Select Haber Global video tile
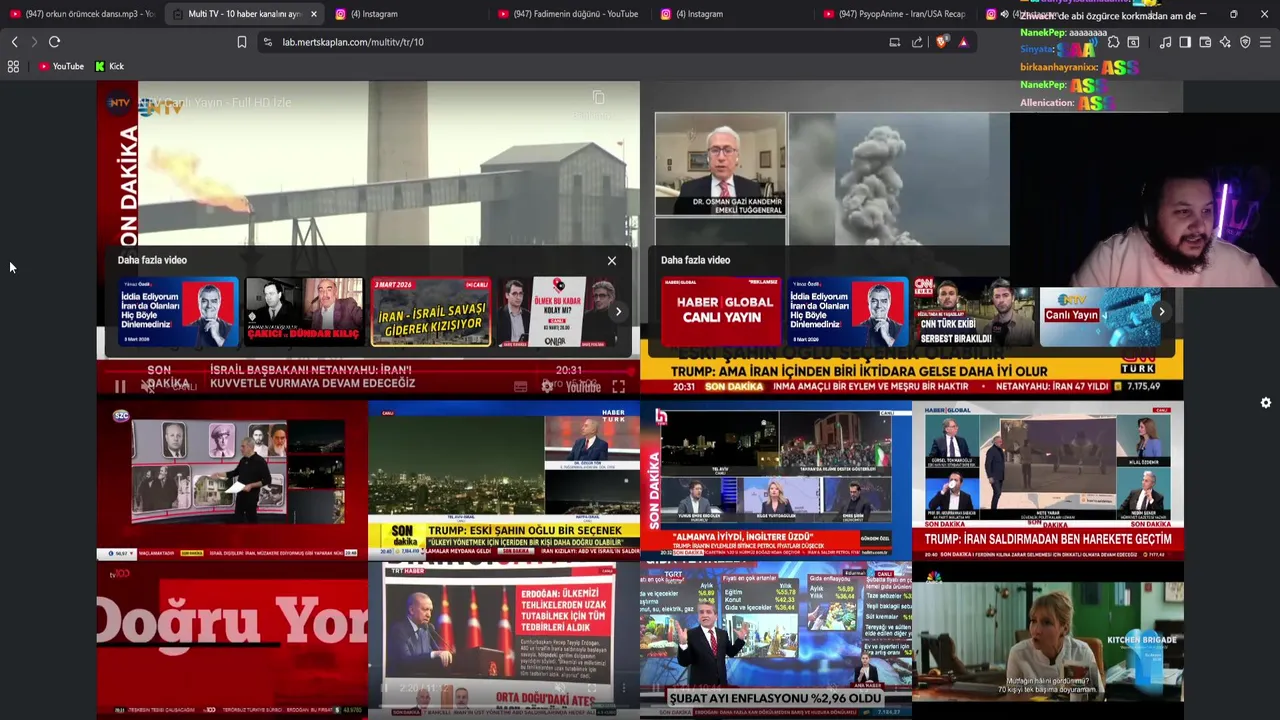1280x720 pixels. click(x=1048, y=480)
